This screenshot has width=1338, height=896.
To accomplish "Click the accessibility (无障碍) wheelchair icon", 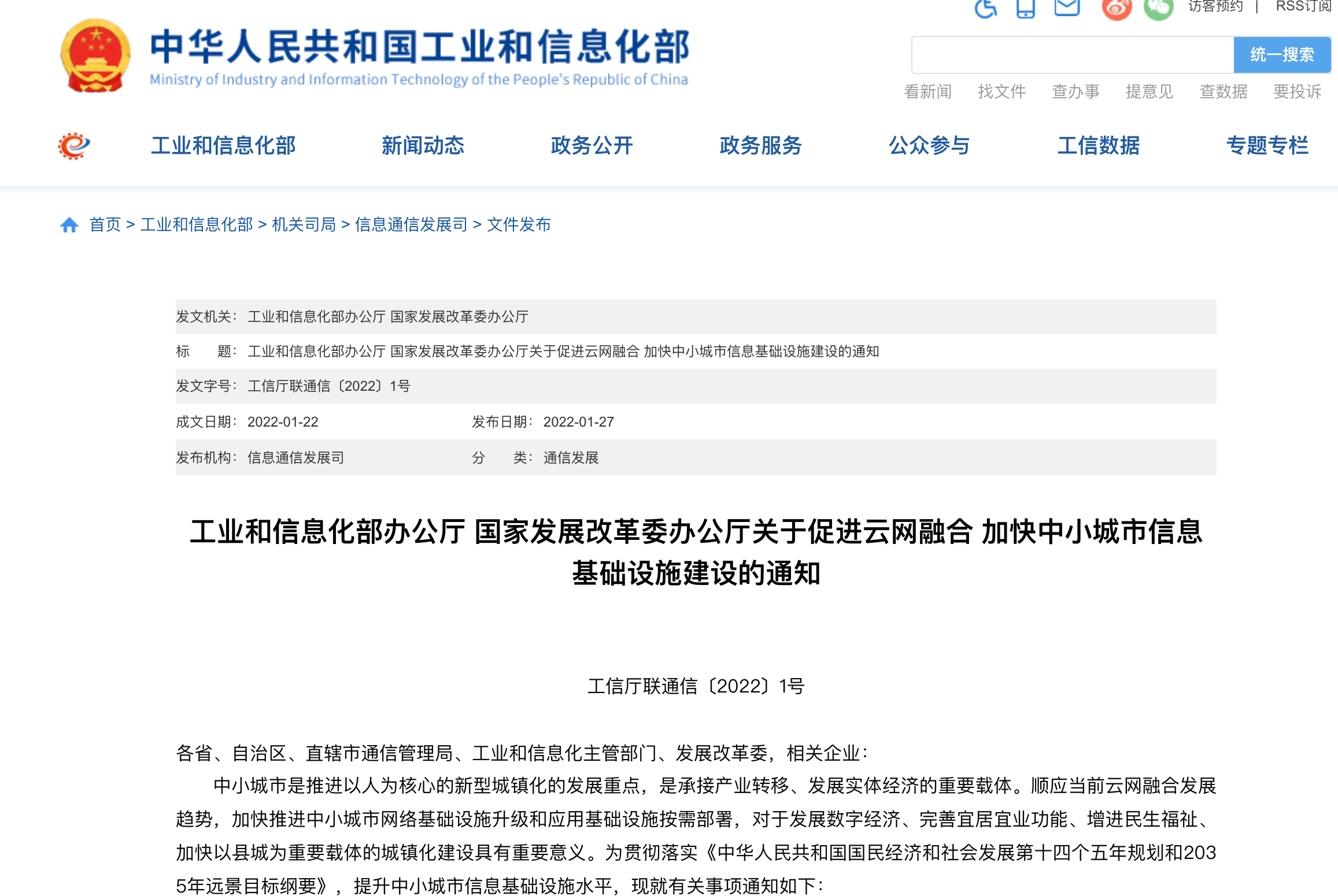I will pos(985,8).
